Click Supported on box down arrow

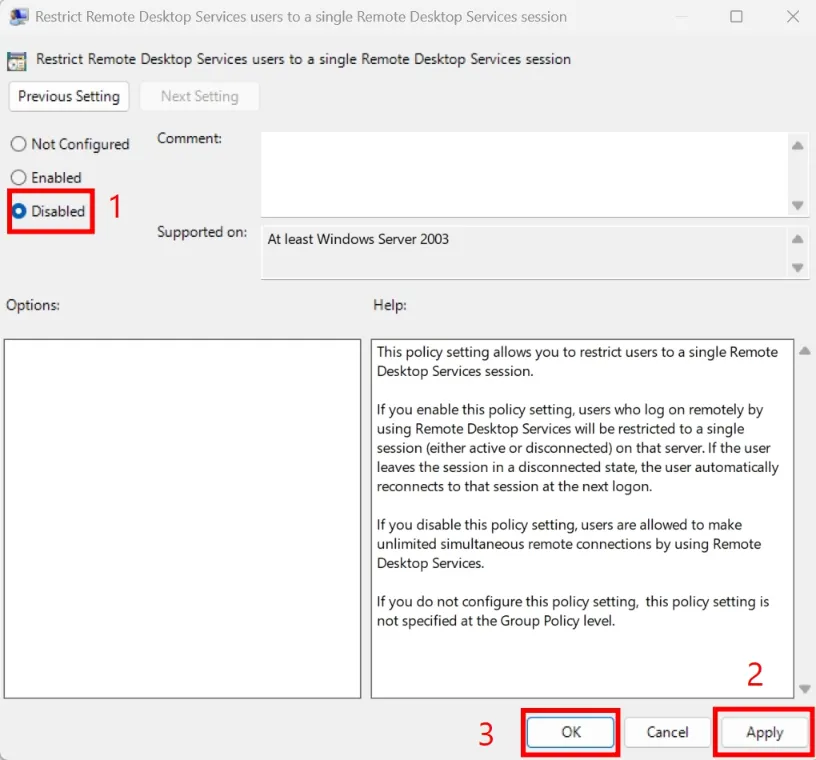(797, 267)
